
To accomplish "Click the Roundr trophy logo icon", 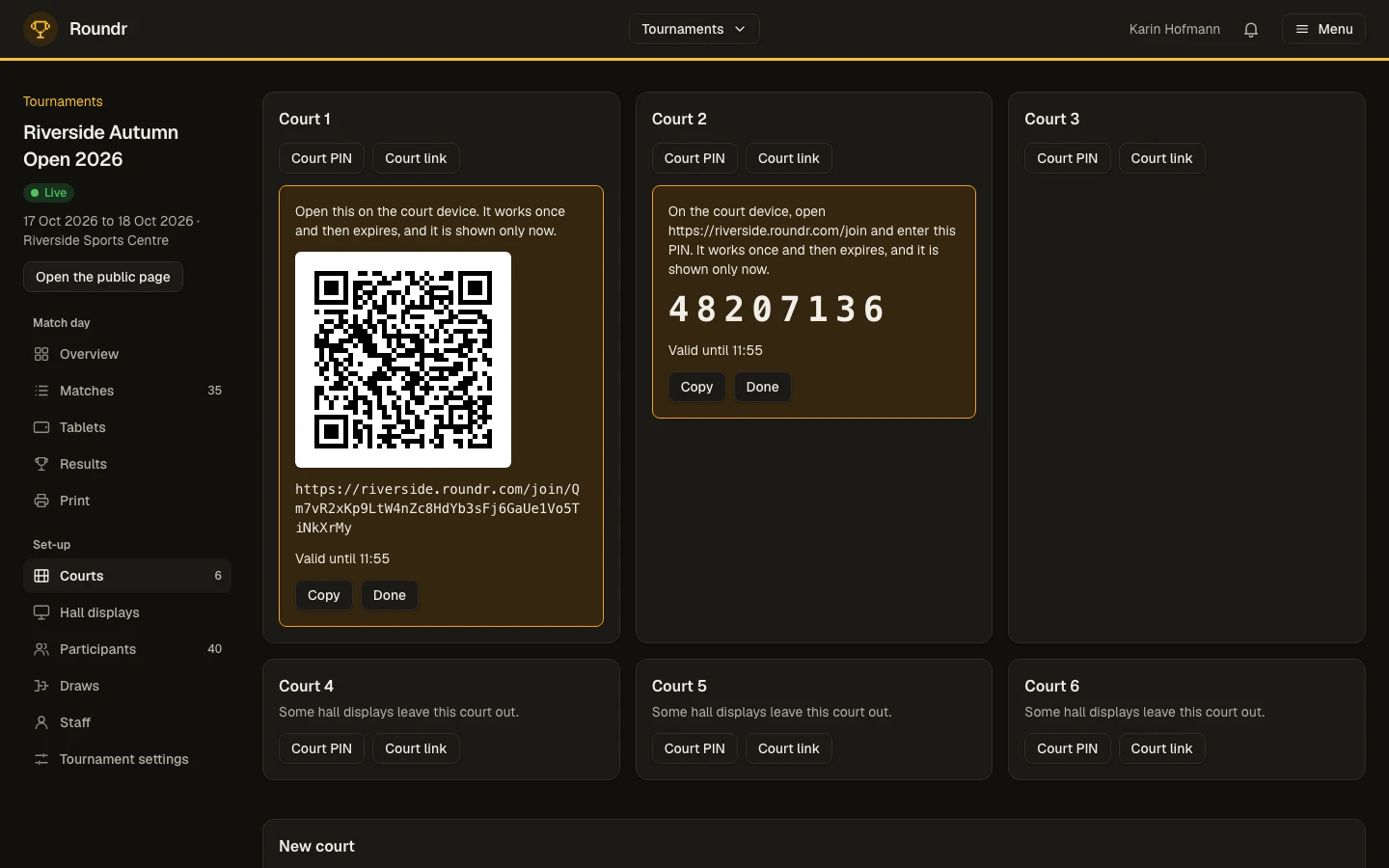I will [x=41, y=29].
